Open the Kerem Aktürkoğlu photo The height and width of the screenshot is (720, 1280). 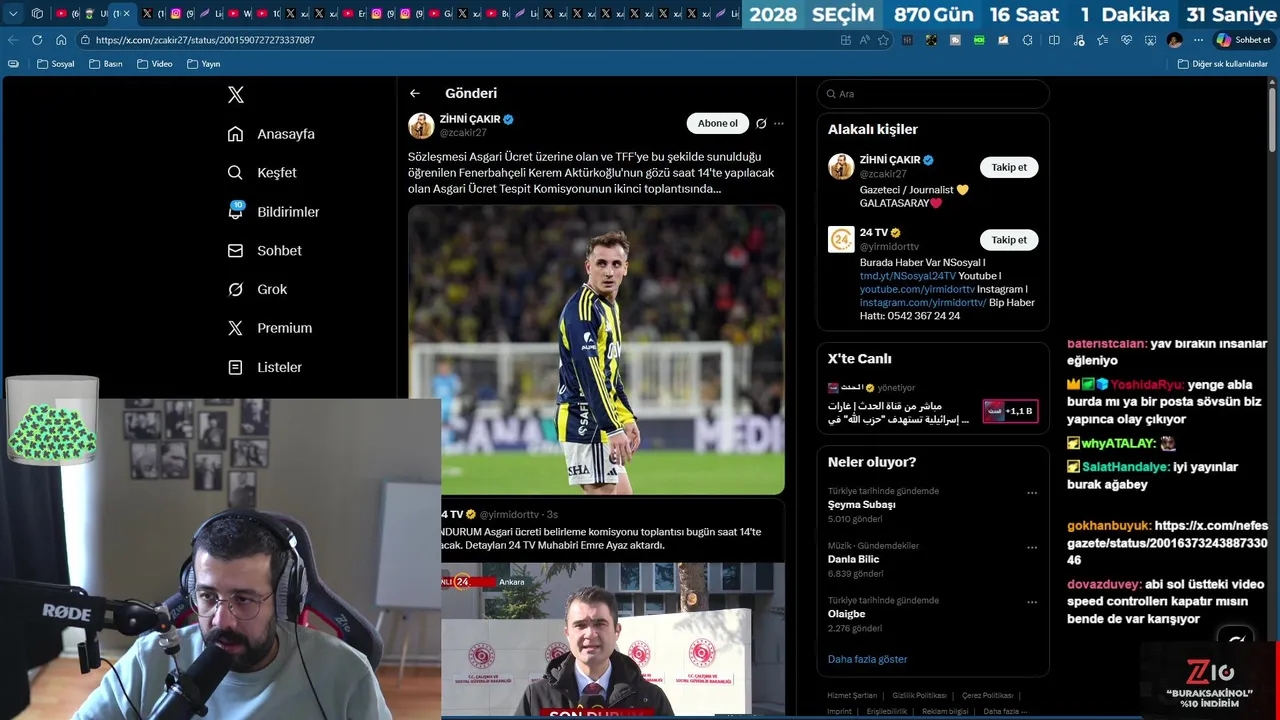coord(596,350)
